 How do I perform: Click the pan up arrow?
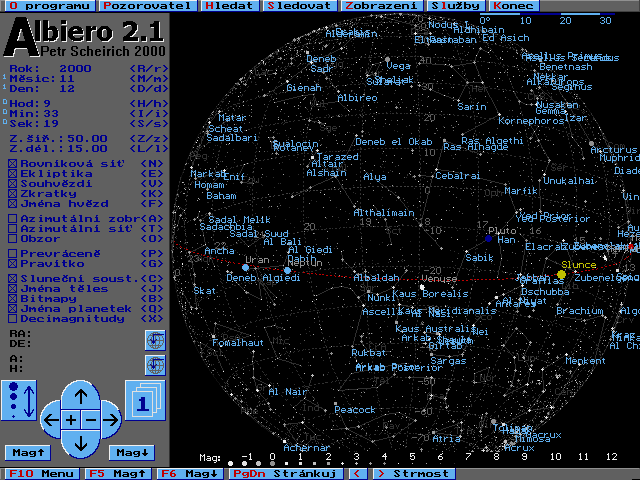[81, 396]
